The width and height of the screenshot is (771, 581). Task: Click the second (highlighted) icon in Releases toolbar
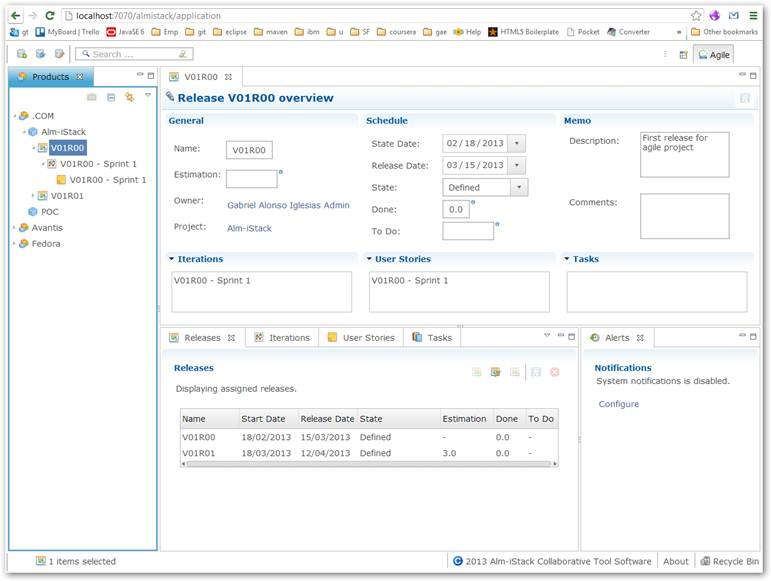point(496,372)
